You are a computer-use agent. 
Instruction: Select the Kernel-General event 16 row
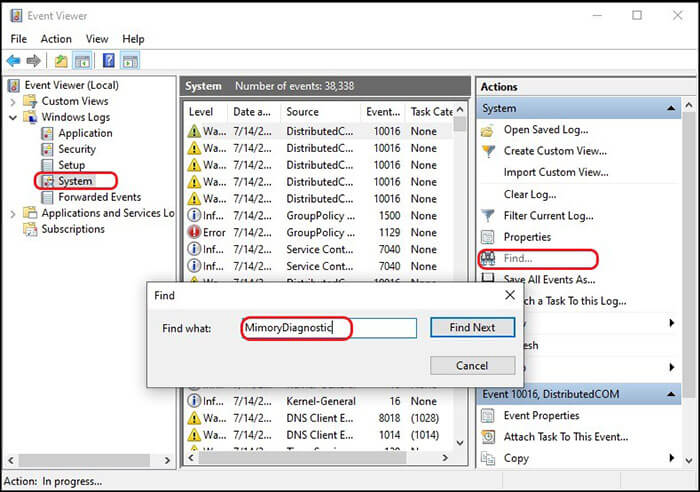click(319, 401)
